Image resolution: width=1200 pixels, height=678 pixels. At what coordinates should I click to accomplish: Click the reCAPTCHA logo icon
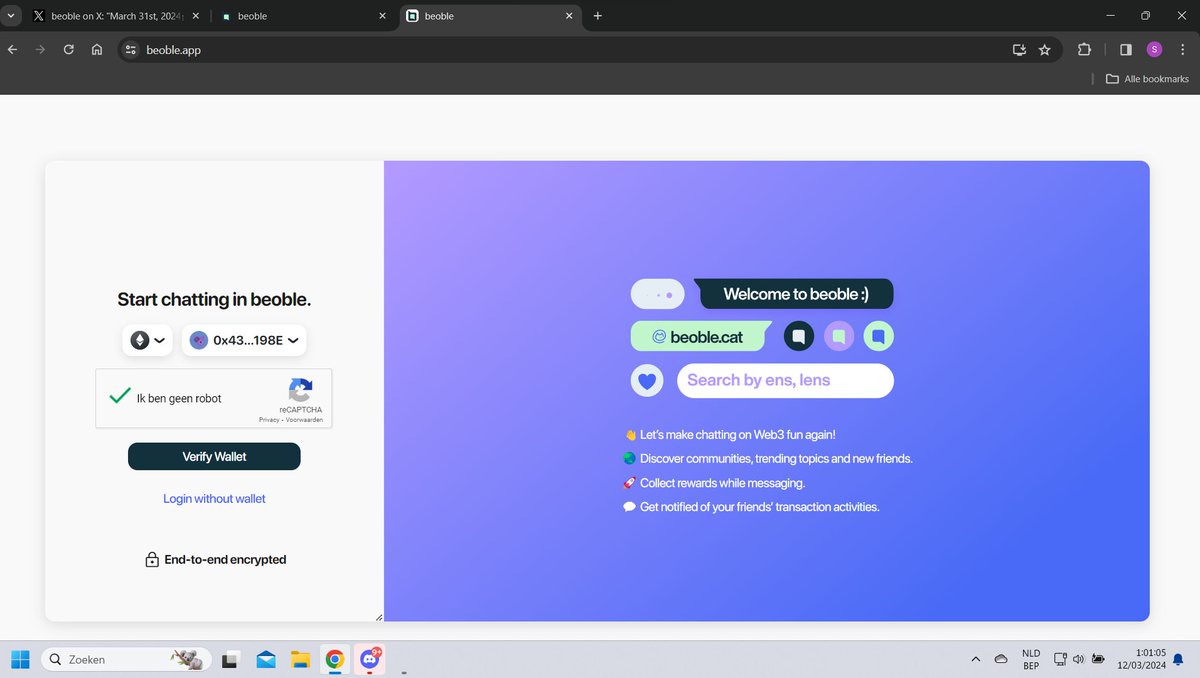click(300, 390)
